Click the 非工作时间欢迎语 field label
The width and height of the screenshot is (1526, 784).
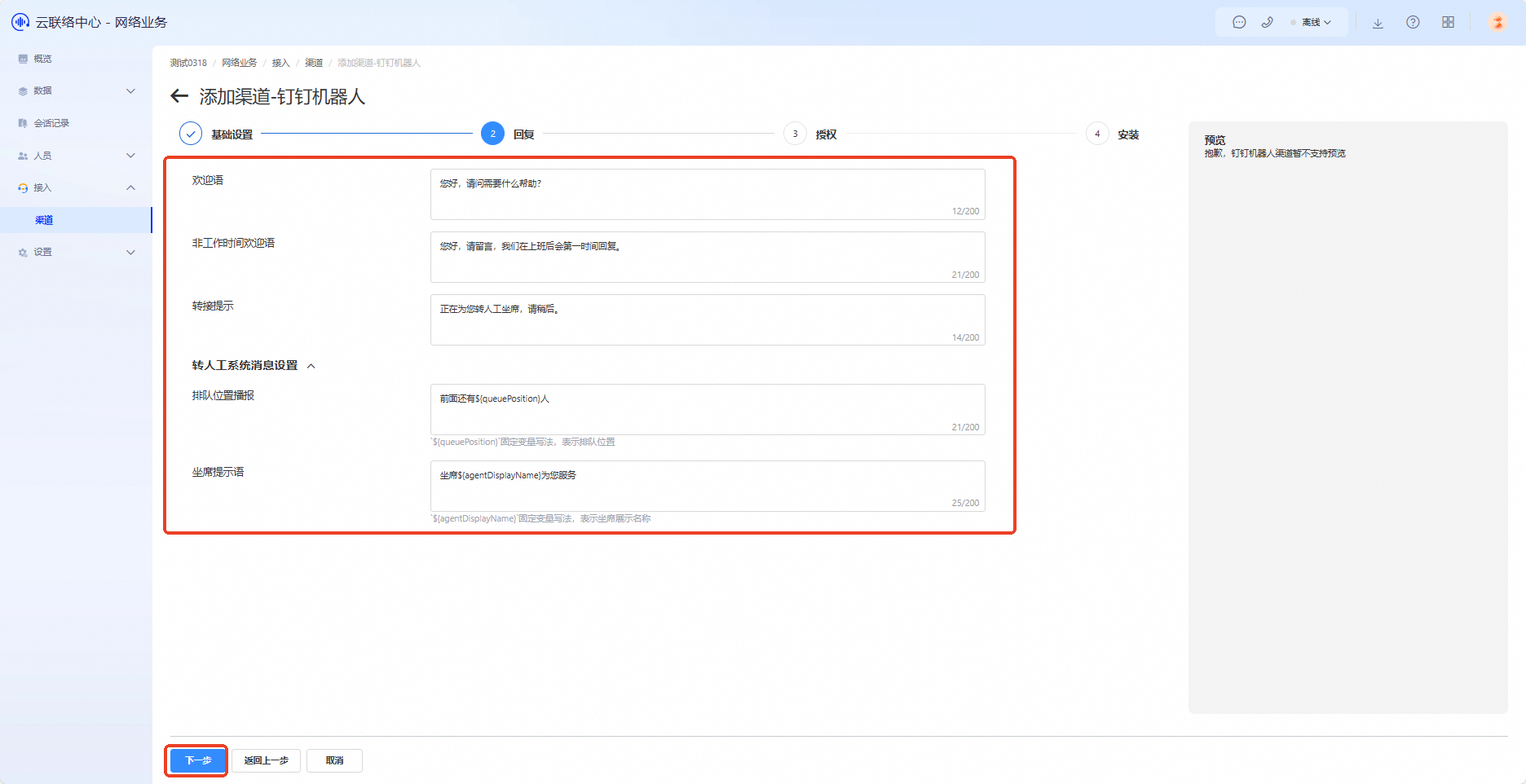(x=233, y=243)
